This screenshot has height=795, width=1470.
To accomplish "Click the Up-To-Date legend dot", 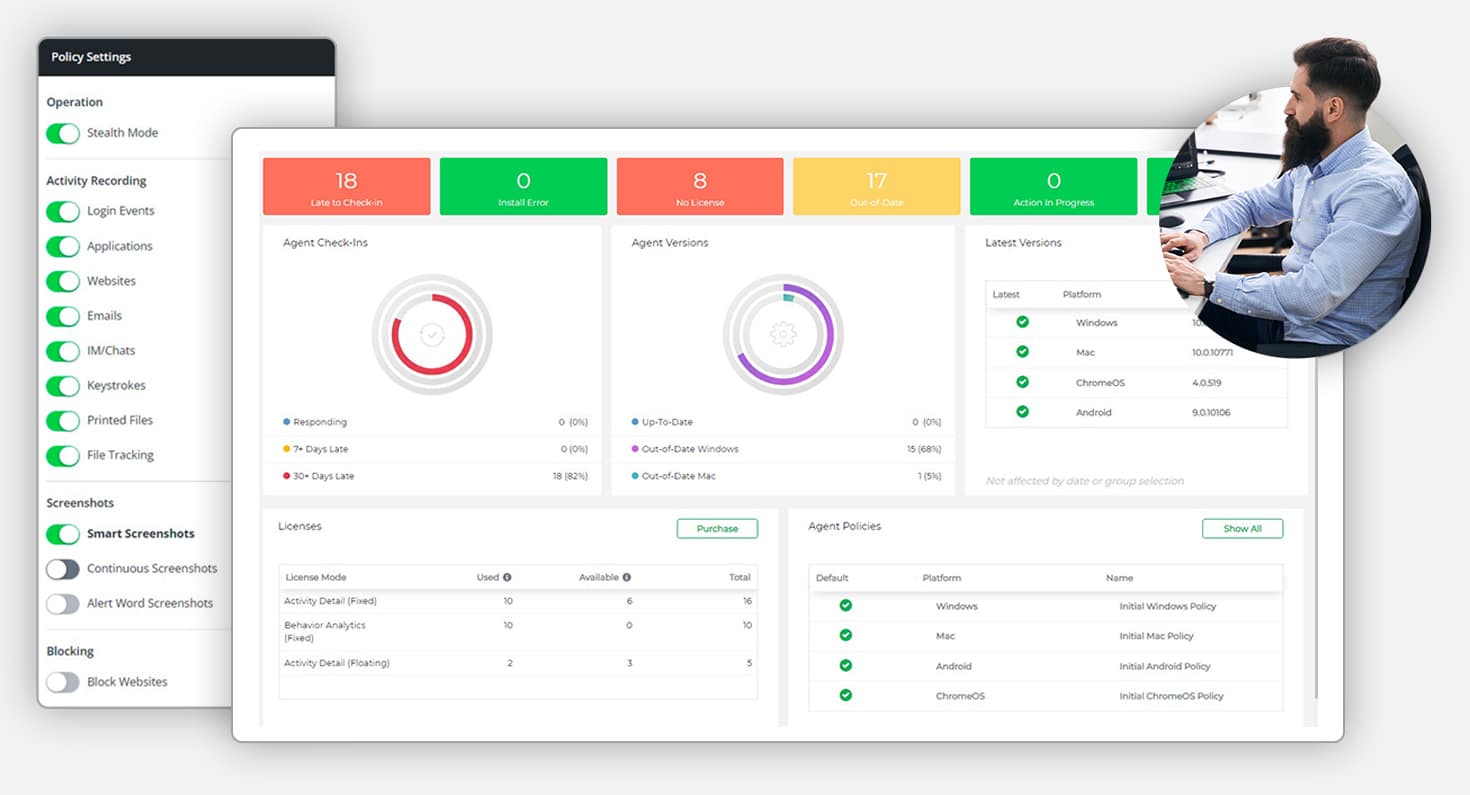I will pos(636,422).
